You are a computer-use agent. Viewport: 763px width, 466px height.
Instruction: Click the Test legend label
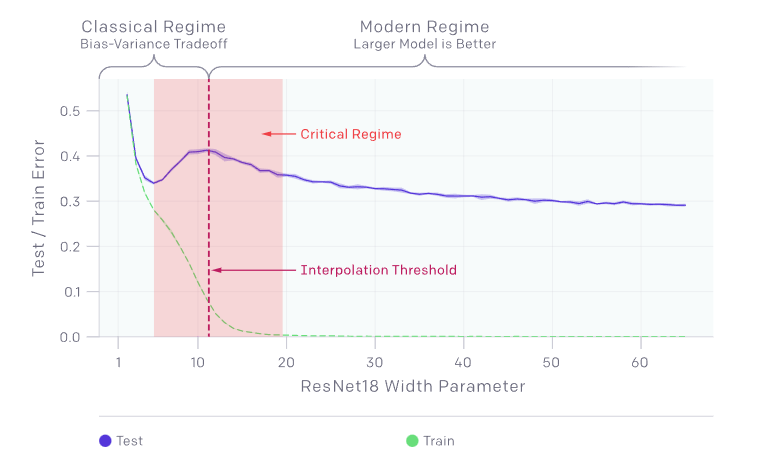pyautogui.click(x=129, y=441)
